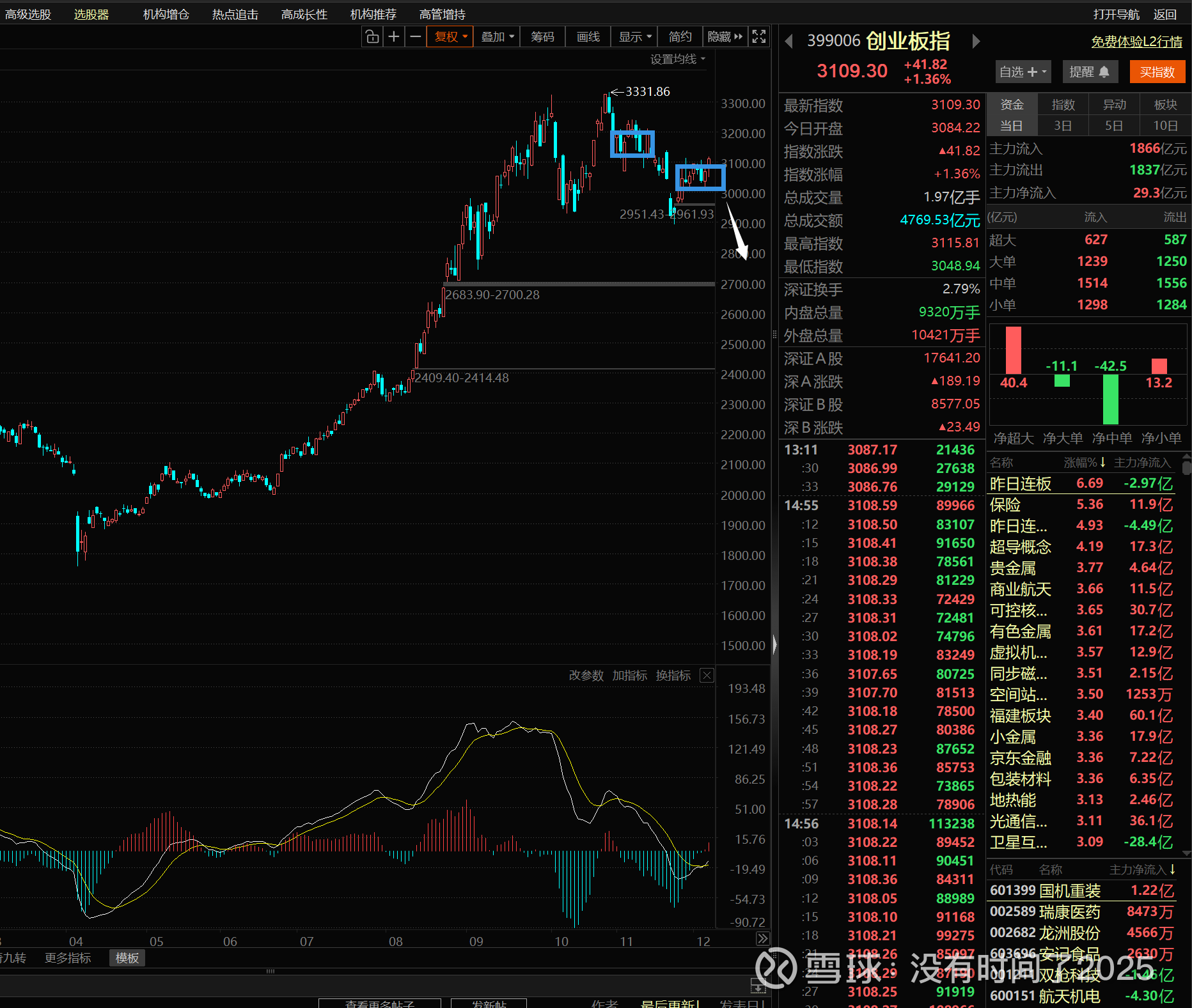Open 热点追击 menu
1192x1008 pixels.
coord(235,14)
